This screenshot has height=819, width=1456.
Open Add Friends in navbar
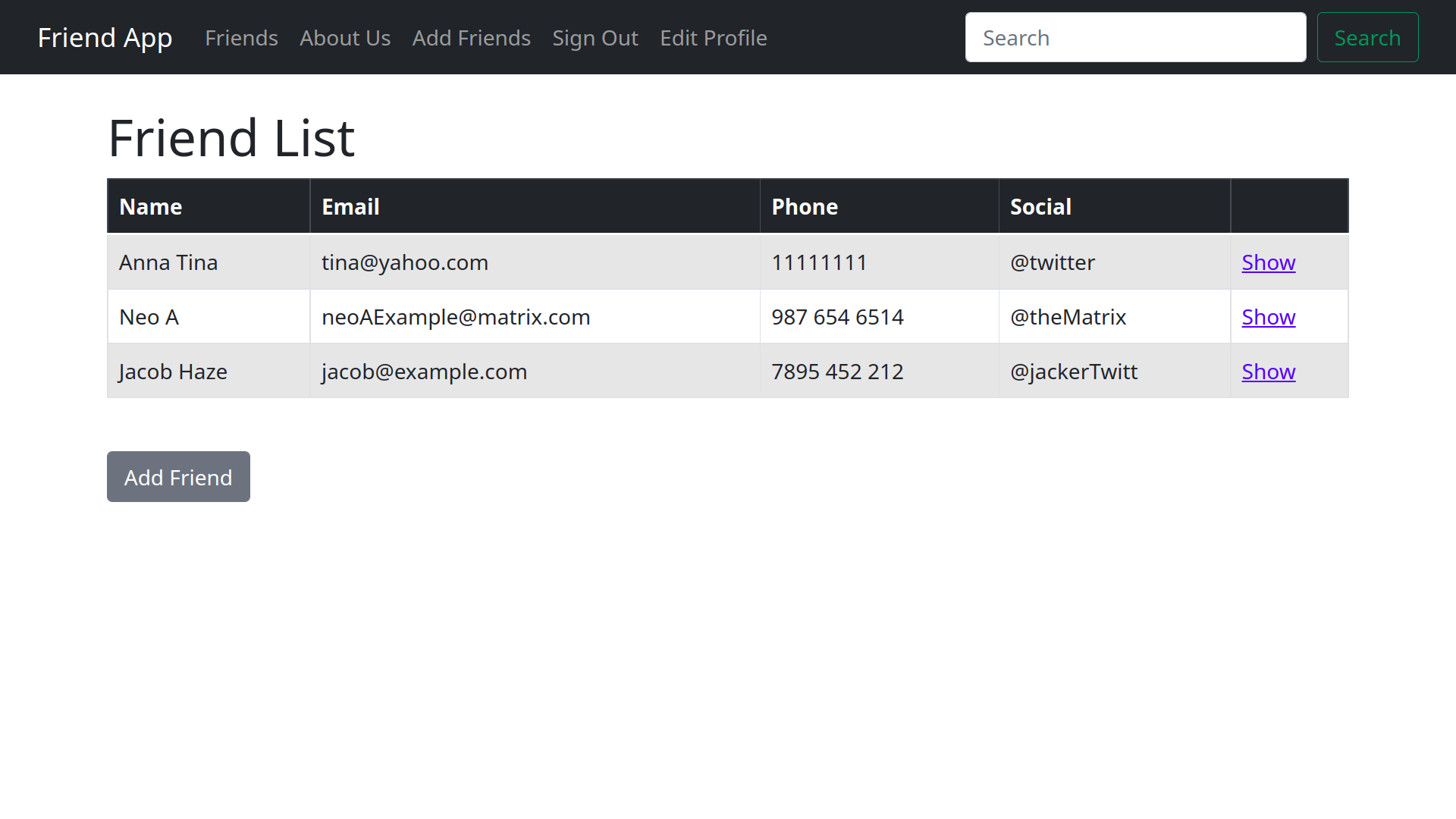point(471,38)
